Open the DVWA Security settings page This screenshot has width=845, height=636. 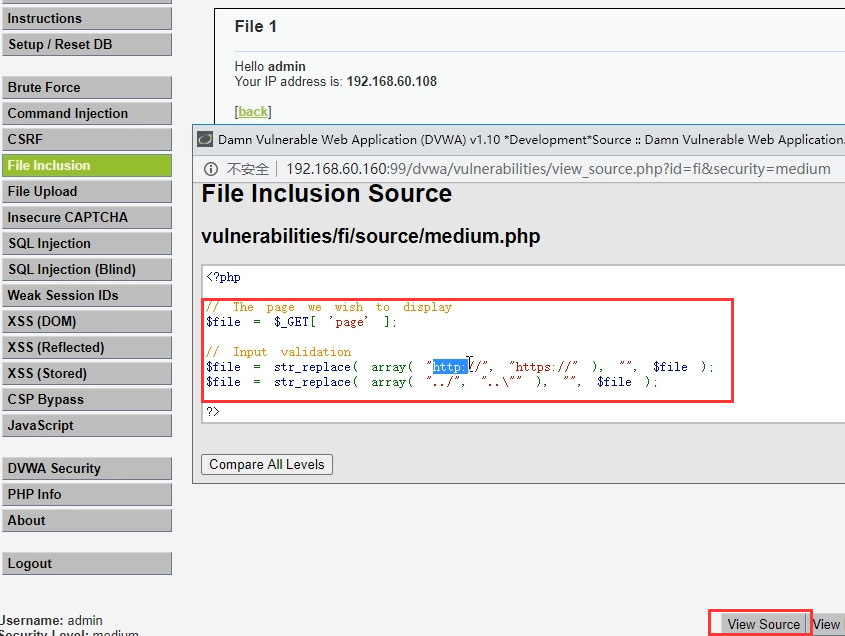(86, 469)
